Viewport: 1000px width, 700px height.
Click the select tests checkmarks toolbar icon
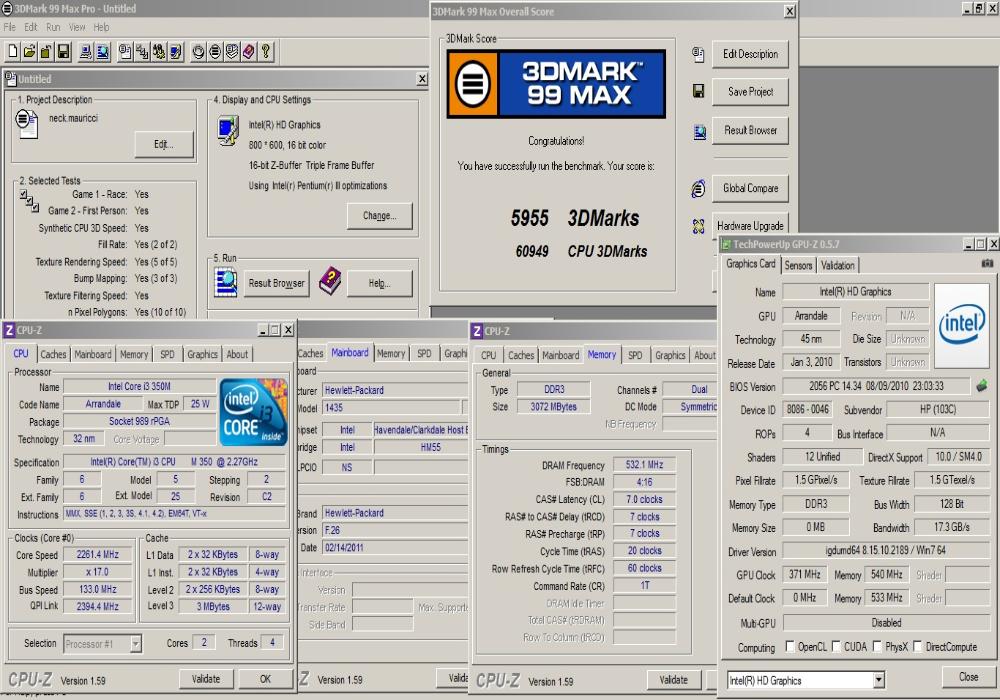tap(142, 52)
